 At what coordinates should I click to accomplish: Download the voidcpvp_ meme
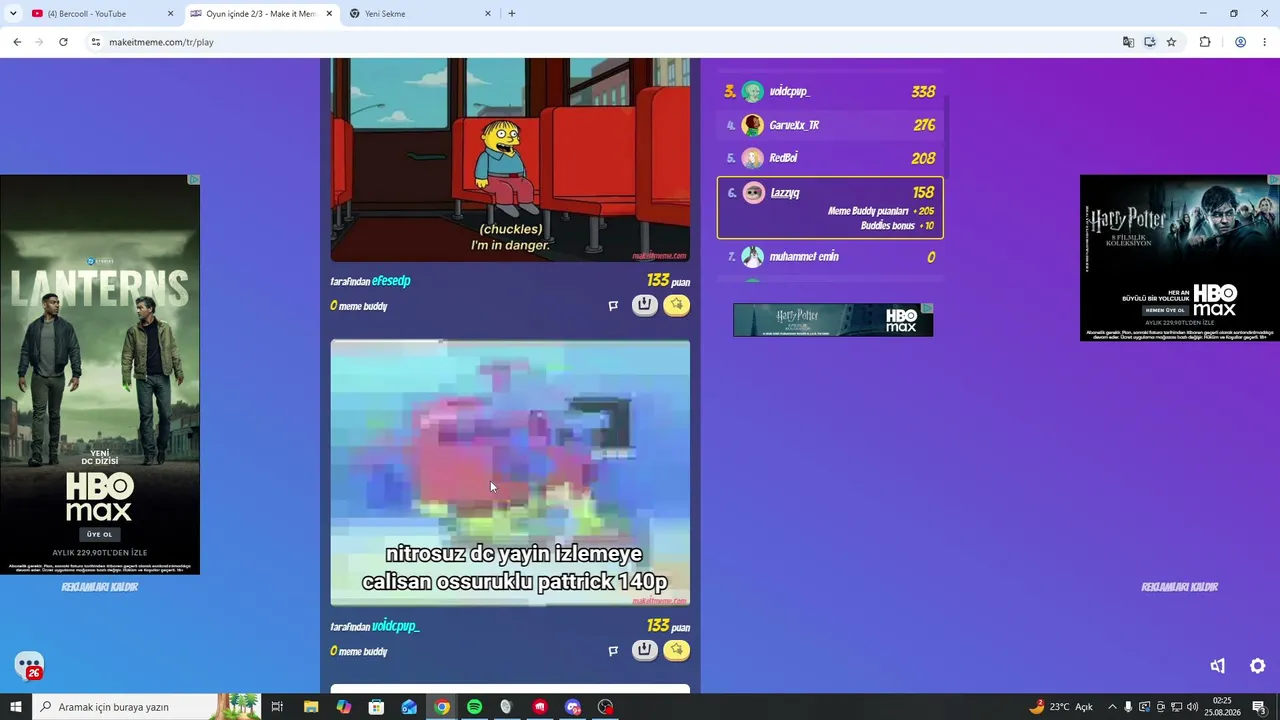click(645, 650)
